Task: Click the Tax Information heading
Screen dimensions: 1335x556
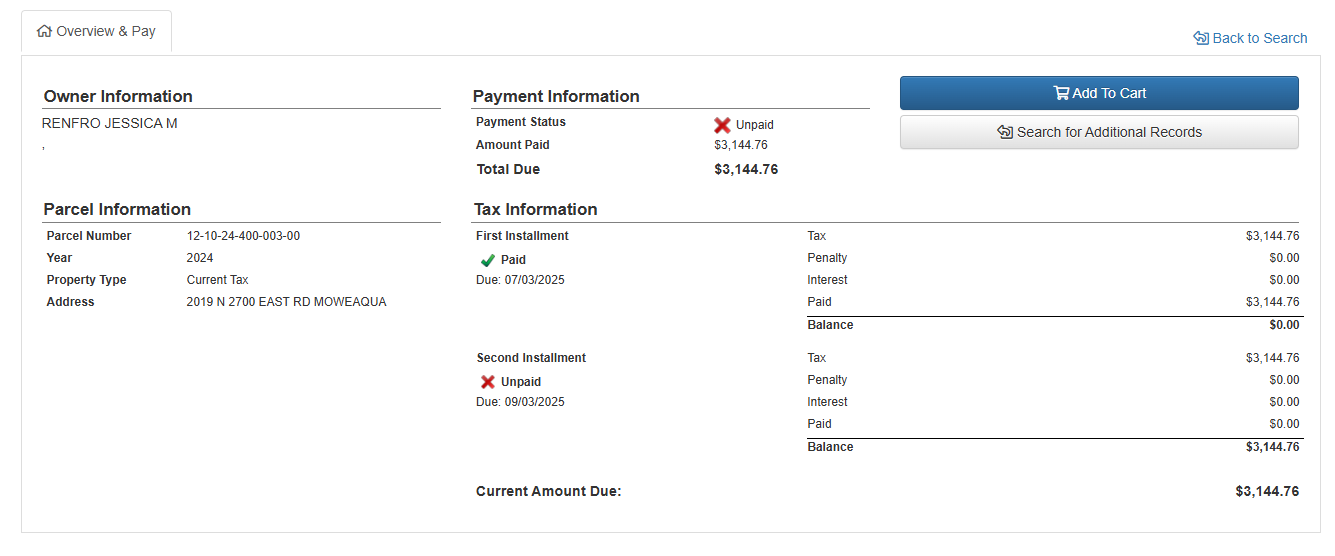Action: pyautogui.click(x=535, y=209)
